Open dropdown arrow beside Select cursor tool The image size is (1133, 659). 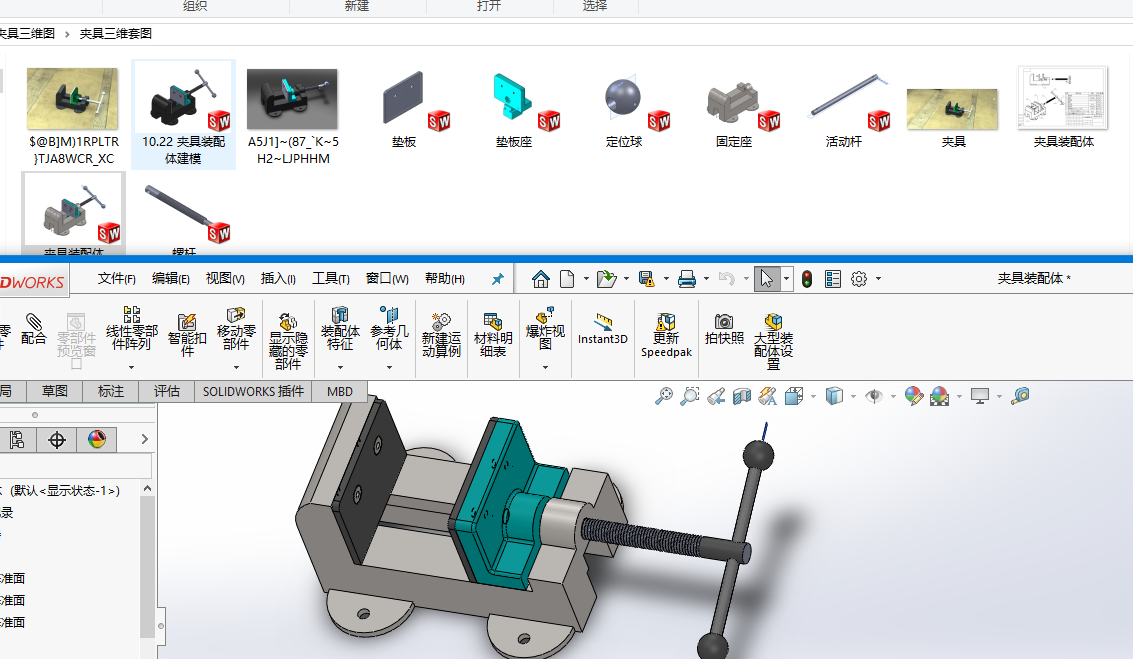coord(786,279)
